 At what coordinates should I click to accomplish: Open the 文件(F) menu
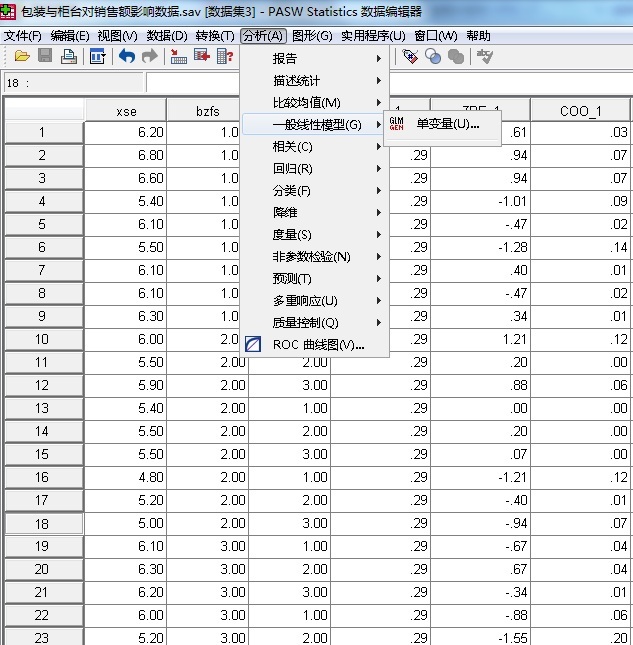(23, 36)
